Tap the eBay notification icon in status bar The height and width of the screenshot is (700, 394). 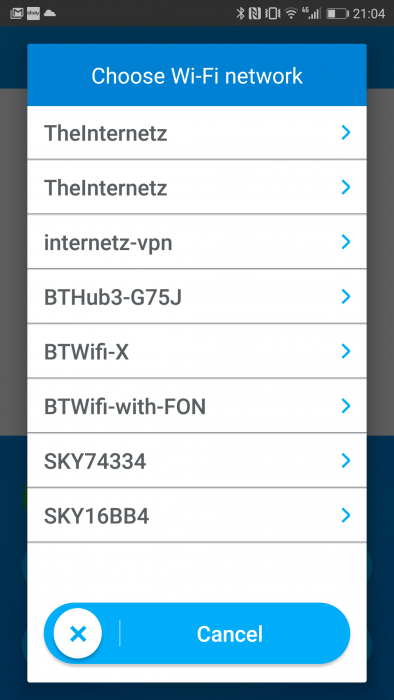[33, 13]
